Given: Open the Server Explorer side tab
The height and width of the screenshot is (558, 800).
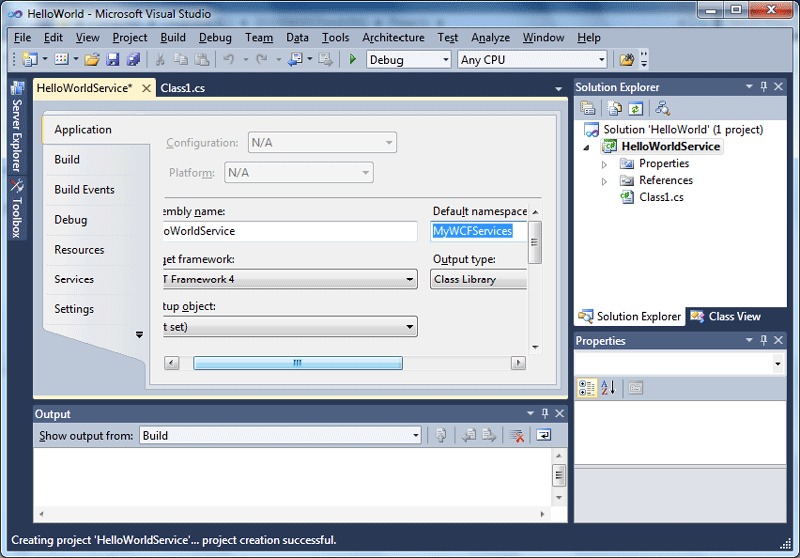Looking at the screenshot, I should pos(17,126).
